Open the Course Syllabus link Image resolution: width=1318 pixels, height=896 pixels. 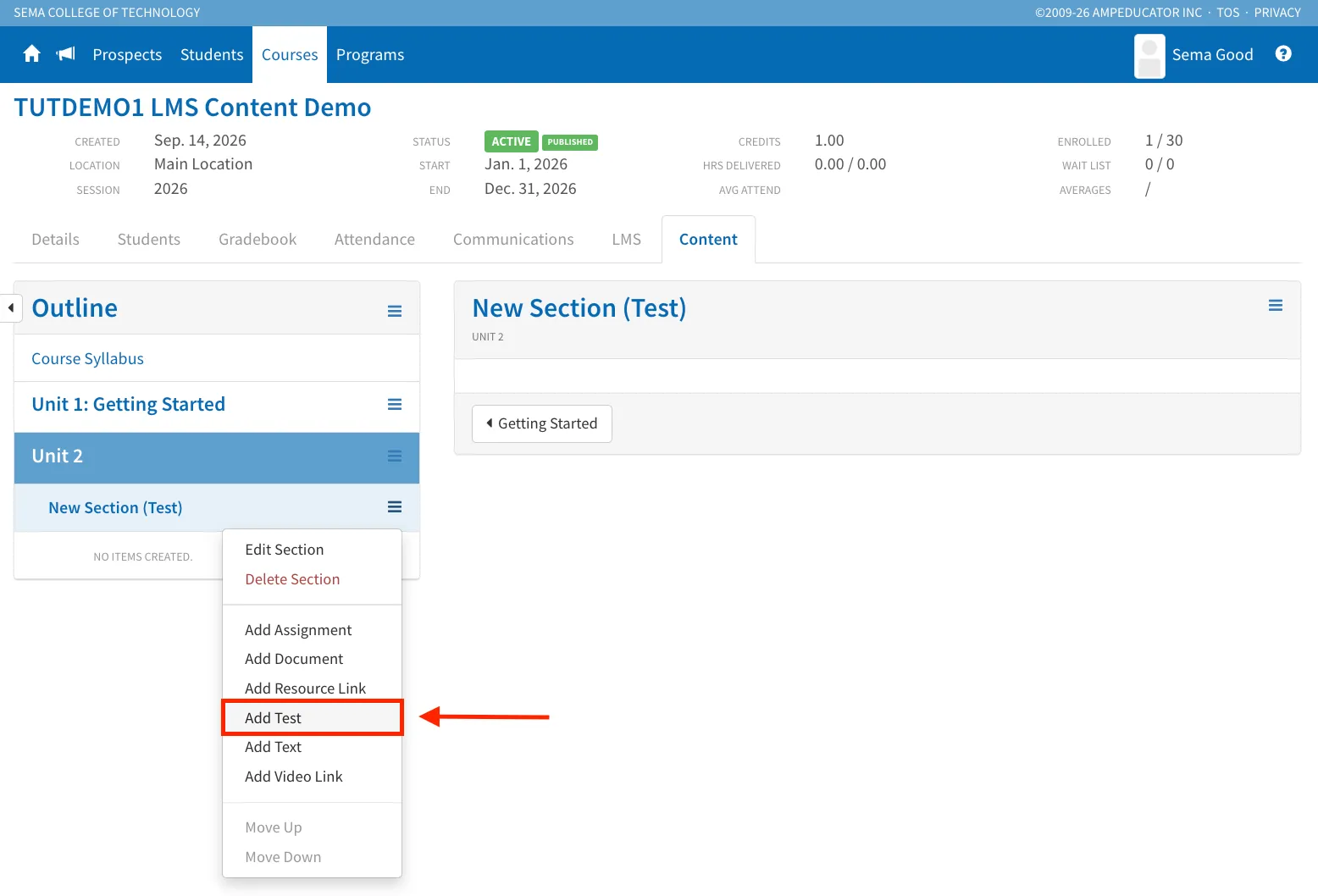point(88,359)
